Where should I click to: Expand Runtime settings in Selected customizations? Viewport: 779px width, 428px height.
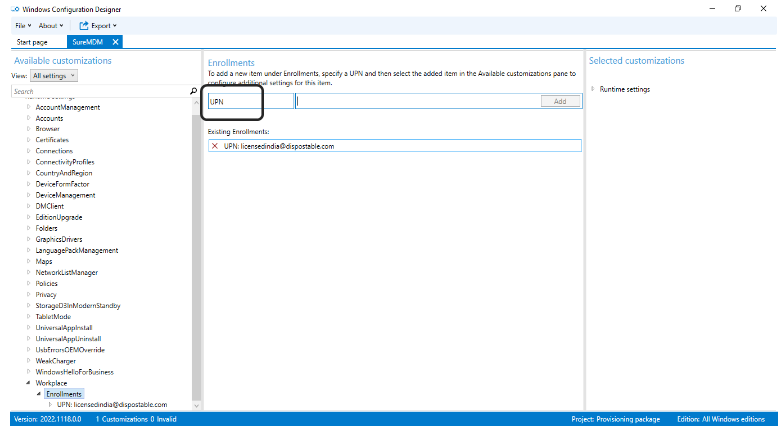[593, 89]
